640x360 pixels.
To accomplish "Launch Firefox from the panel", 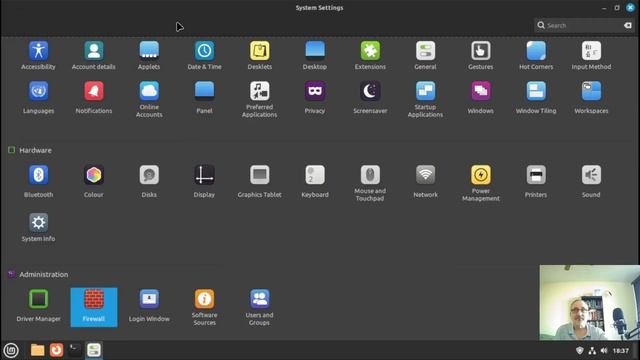I will tap(56, 350).
